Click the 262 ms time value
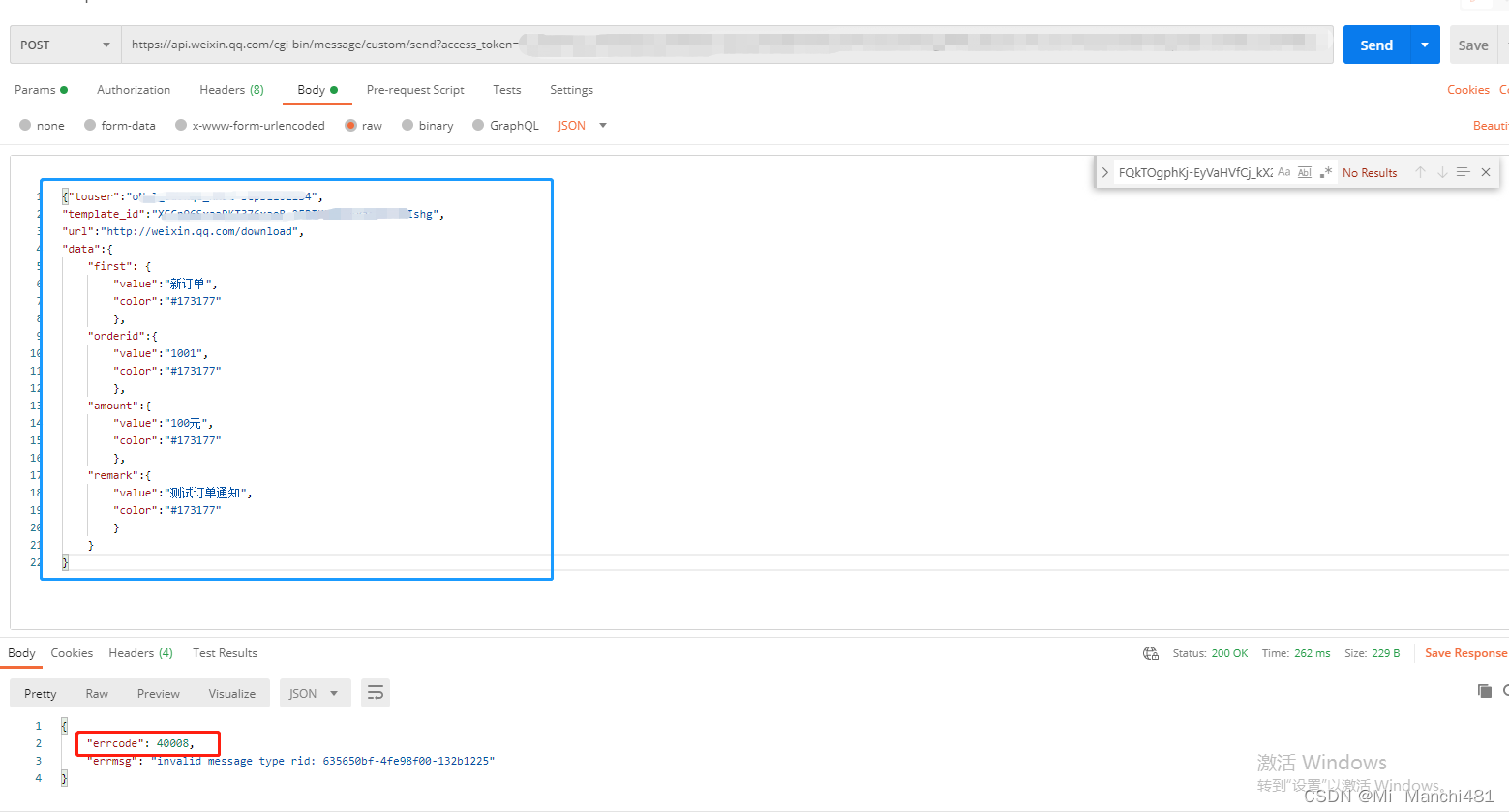 (x=1313, y=653)
